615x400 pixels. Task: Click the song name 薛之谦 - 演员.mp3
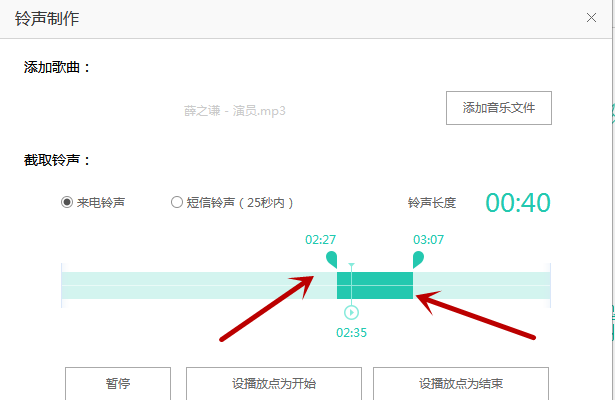(x=228, y=110)
